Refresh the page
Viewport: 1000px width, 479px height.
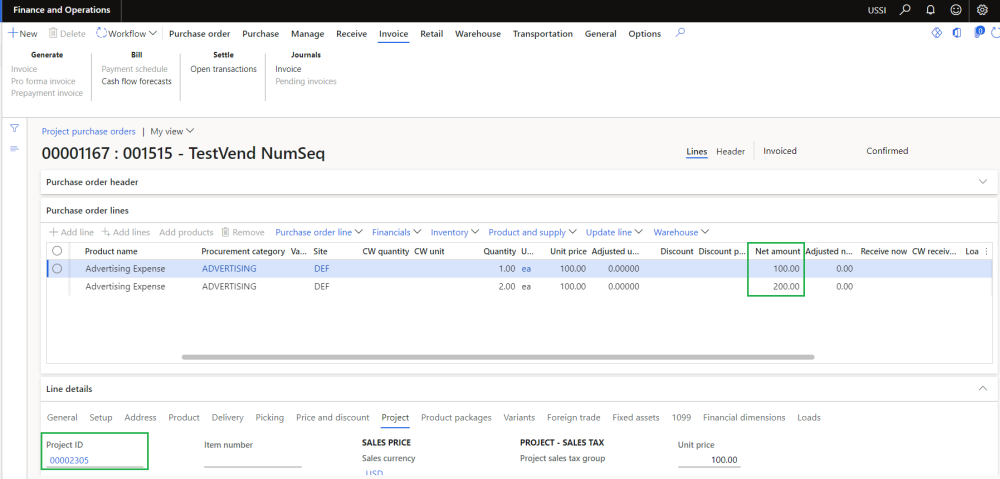coord(996,33)
